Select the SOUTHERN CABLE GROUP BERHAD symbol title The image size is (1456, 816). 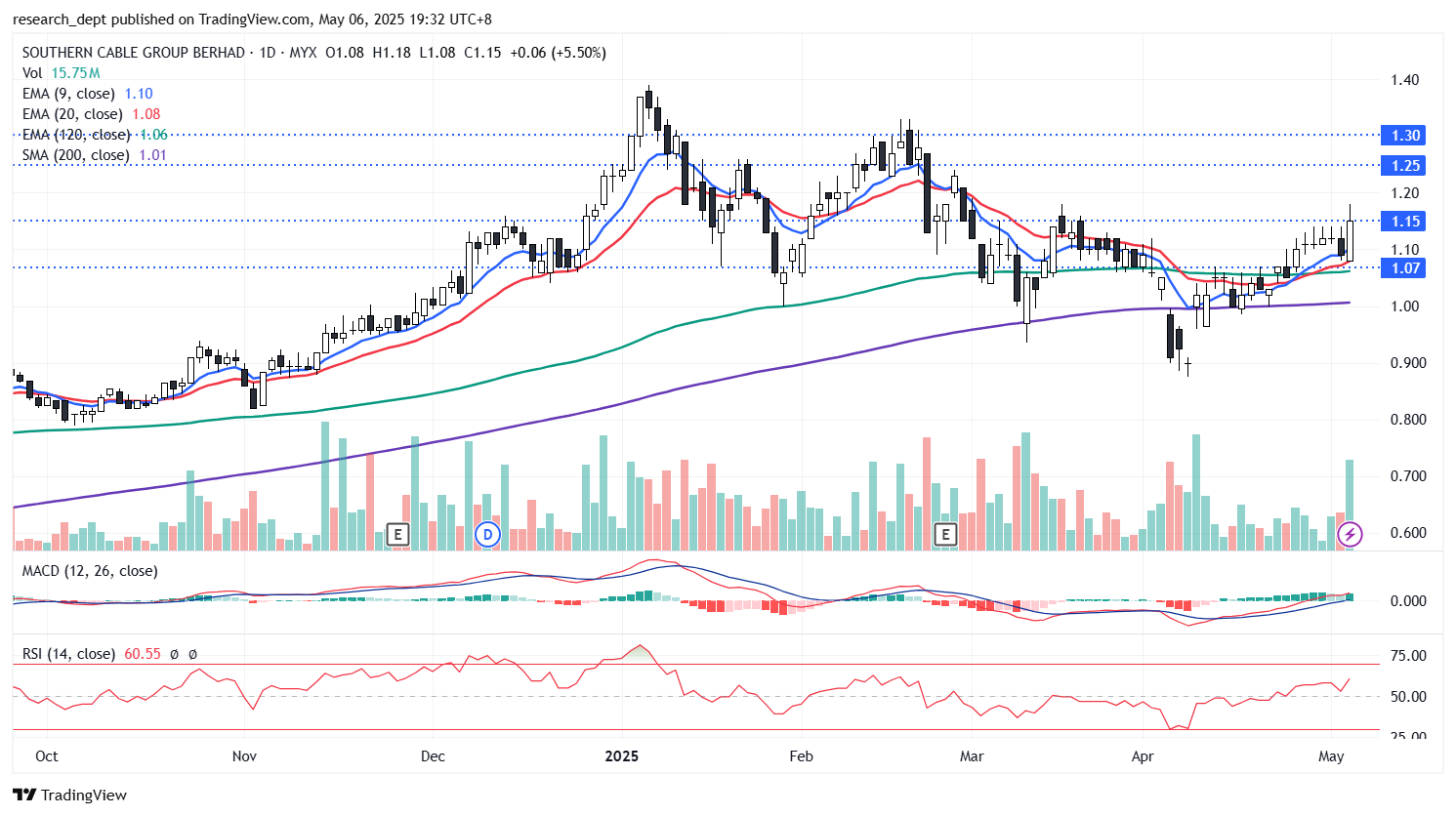coord(134,53)
